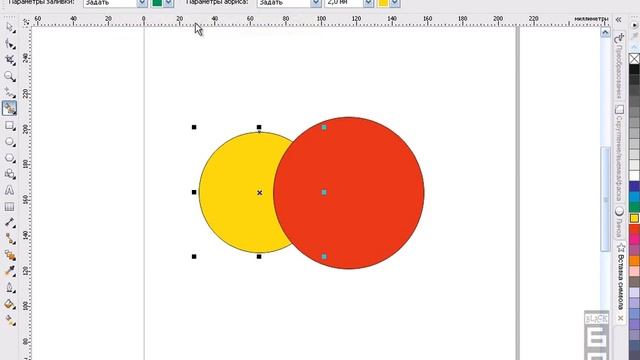The height and width of the screenshot is (360, 640).
Task: Collapse the docker panel with double chevron
Action: [x=619, y=20]
